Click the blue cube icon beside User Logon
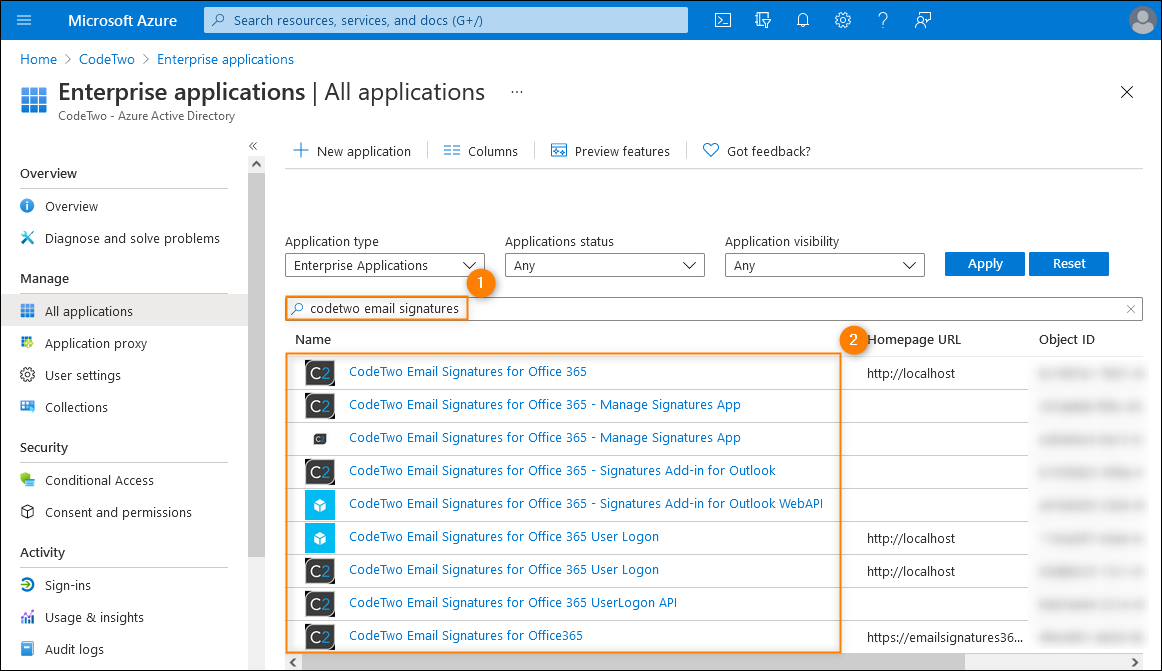This screenshot has width=1162, height=671. (x=320, y=538)
